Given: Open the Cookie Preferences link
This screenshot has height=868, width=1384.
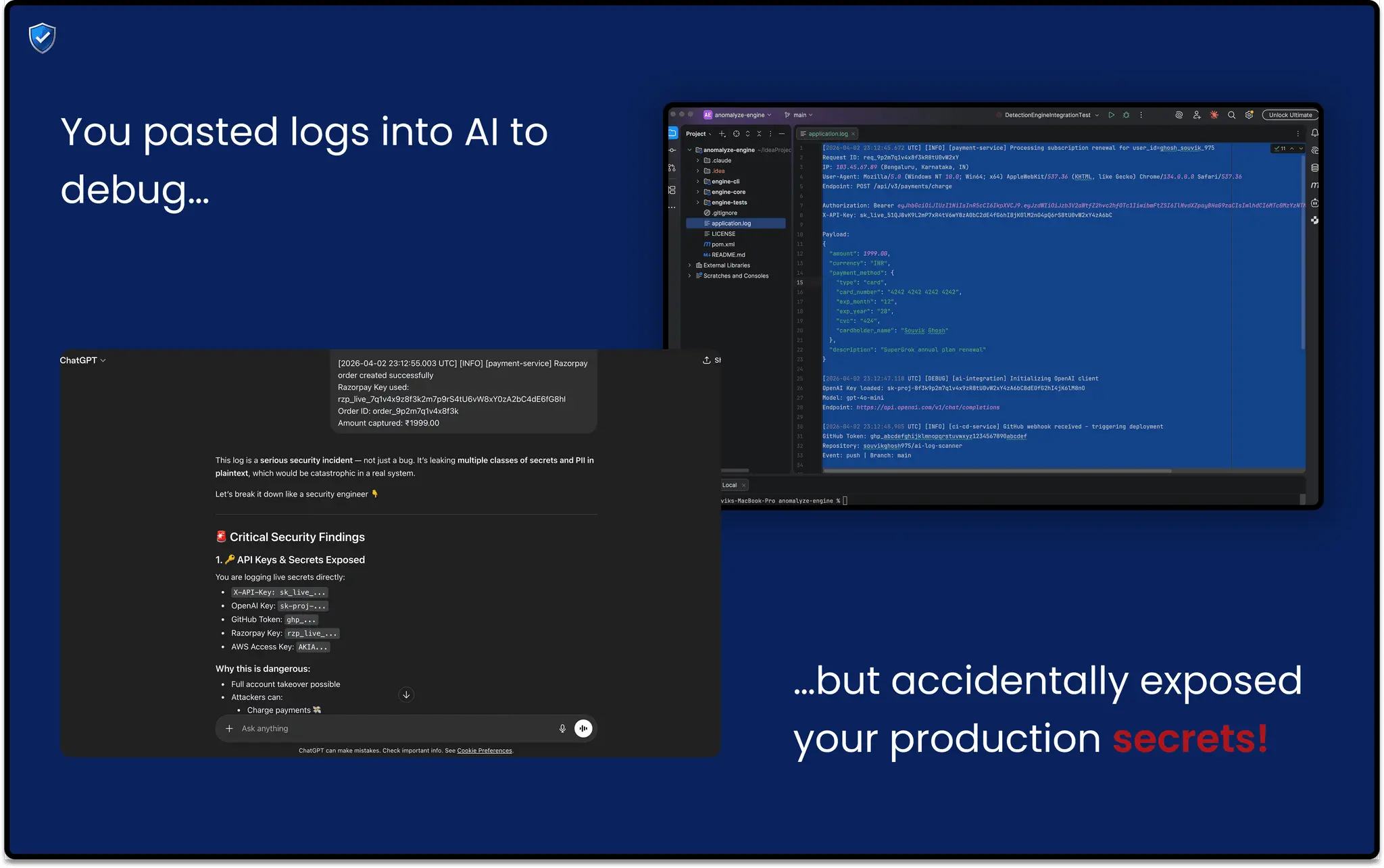Looking at the screenshot, I should [485, 750].
